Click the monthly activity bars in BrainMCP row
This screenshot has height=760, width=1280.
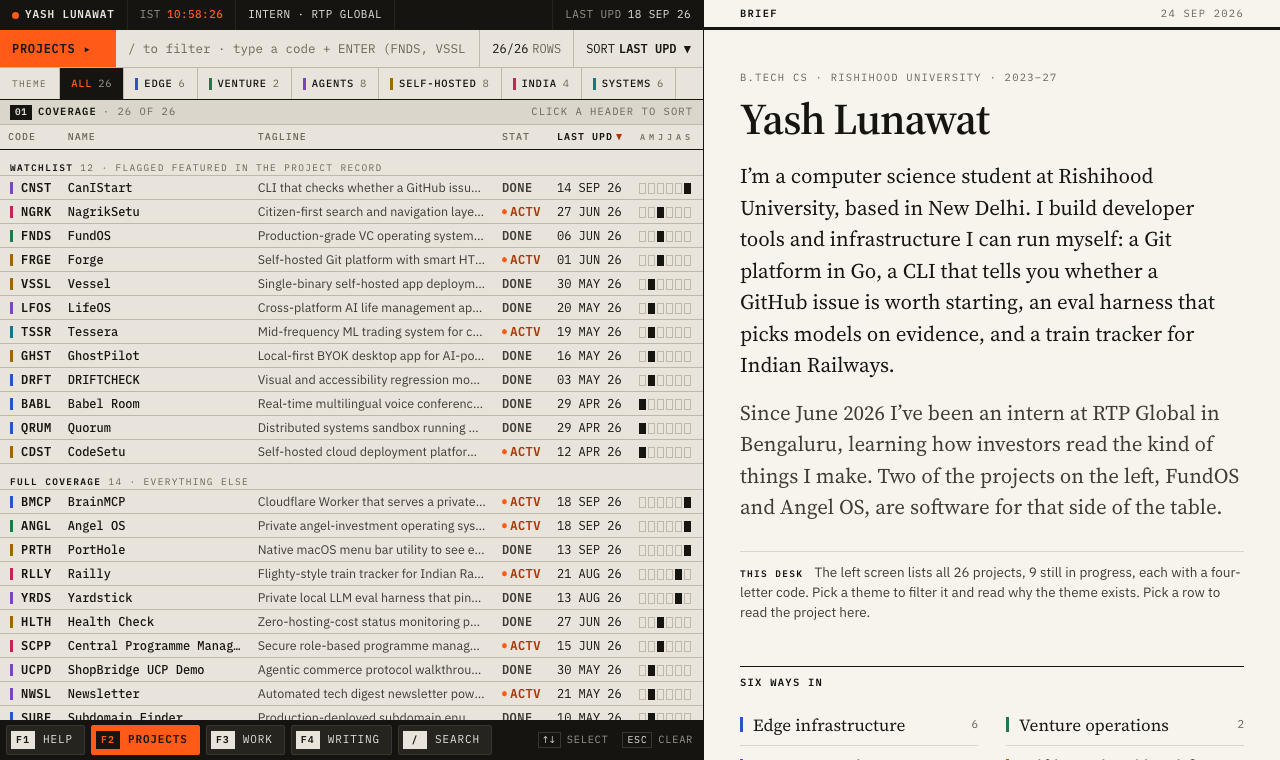point(665,502)
